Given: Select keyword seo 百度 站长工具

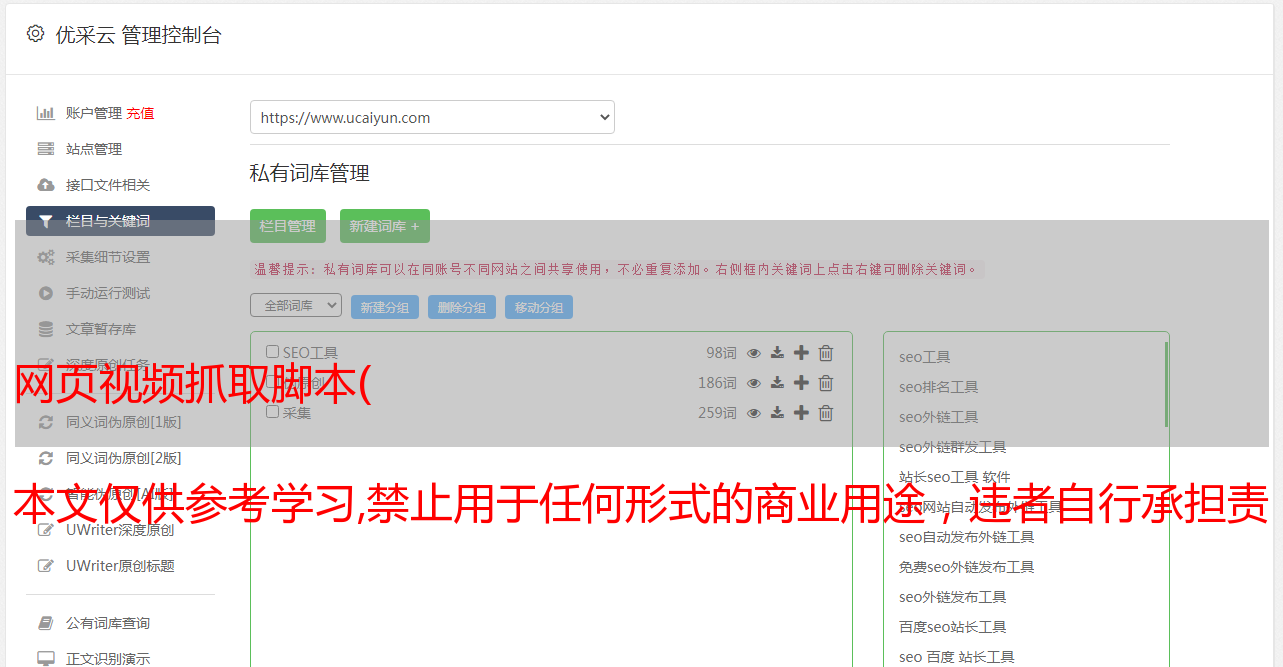Looking at the screenshot, I should [x=956, y=657].
